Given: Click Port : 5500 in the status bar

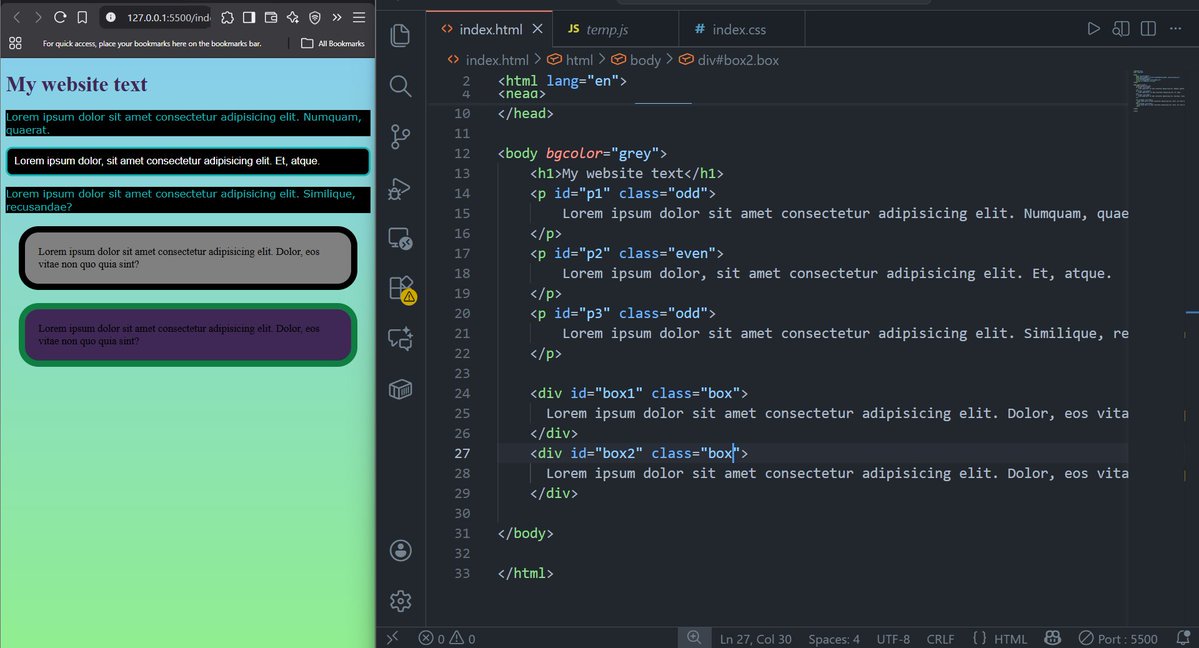Looking at the screenshot, I should point(1119,638).
